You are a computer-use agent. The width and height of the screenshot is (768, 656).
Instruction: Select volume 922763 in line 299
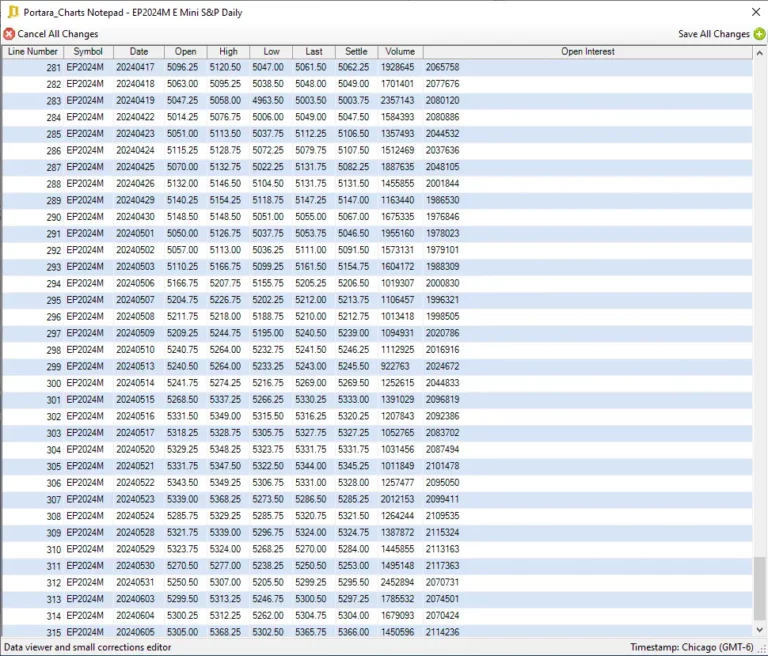pyautogui.click(x=395, y=366)
